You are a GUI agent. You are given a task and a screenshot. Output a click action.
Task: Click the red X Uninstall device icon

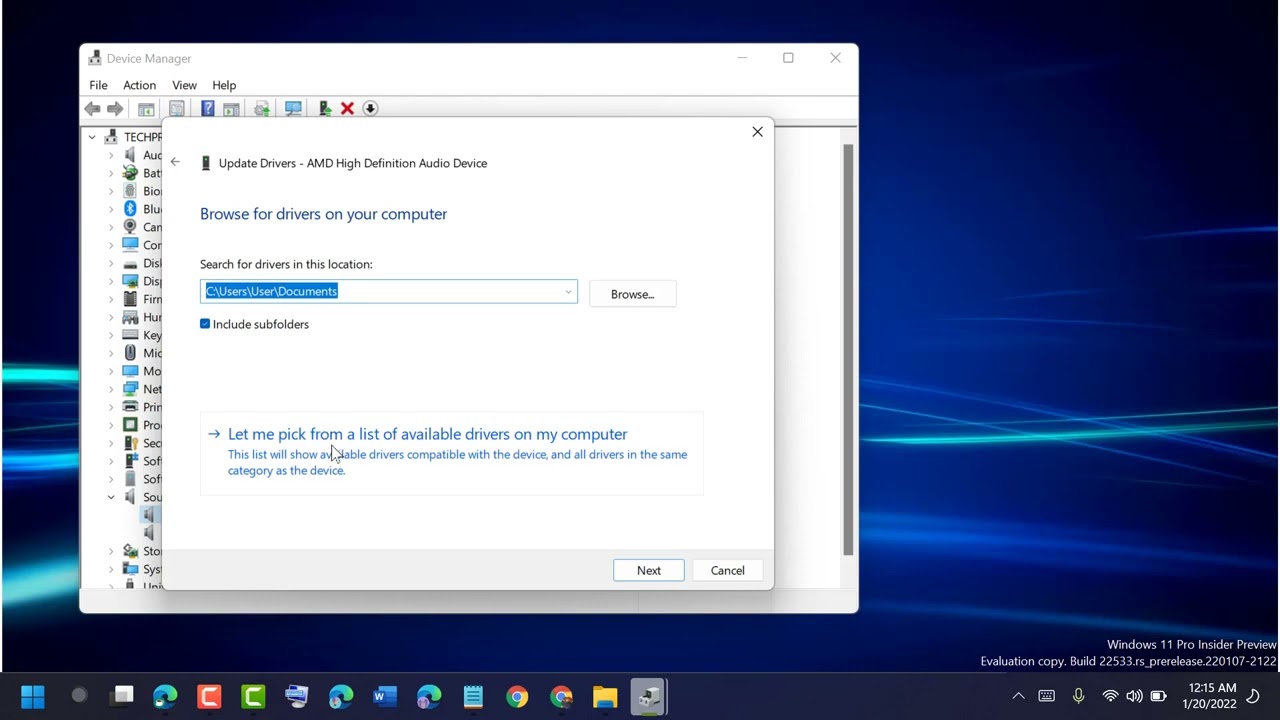347,108
